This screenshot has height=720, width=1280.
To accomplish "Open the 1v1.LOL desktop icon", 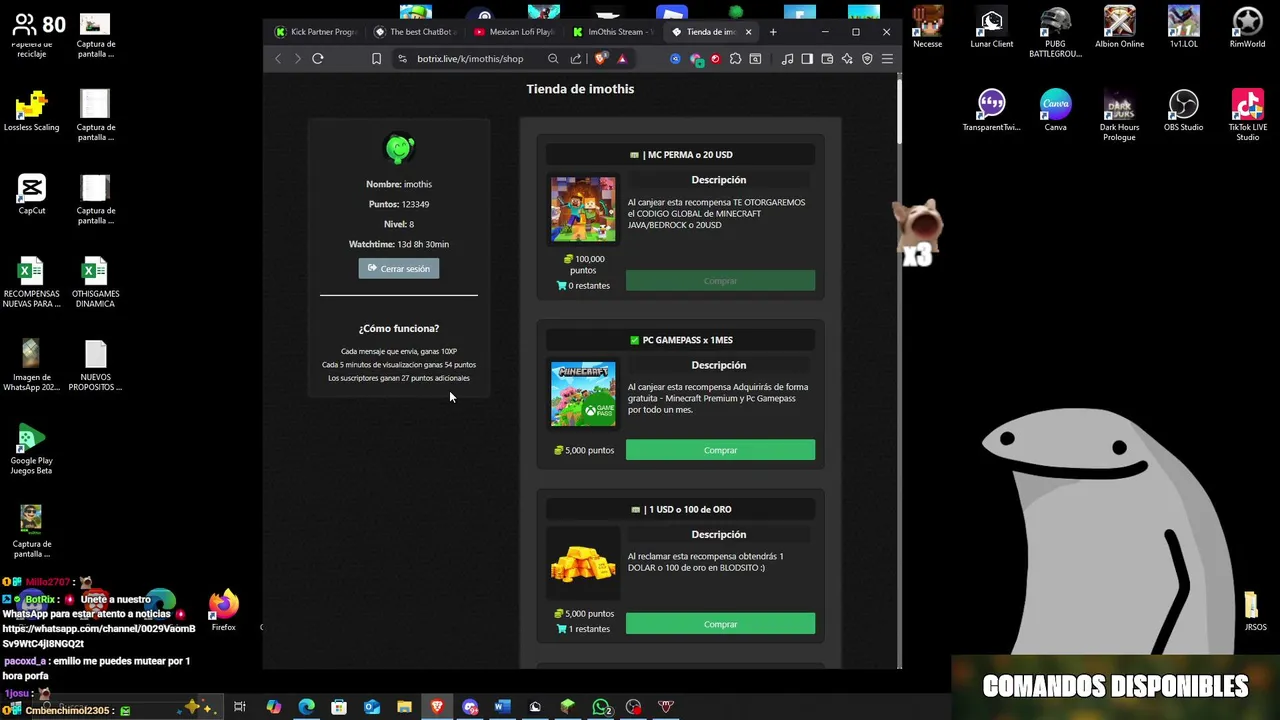I will [x=1183, y=28].
